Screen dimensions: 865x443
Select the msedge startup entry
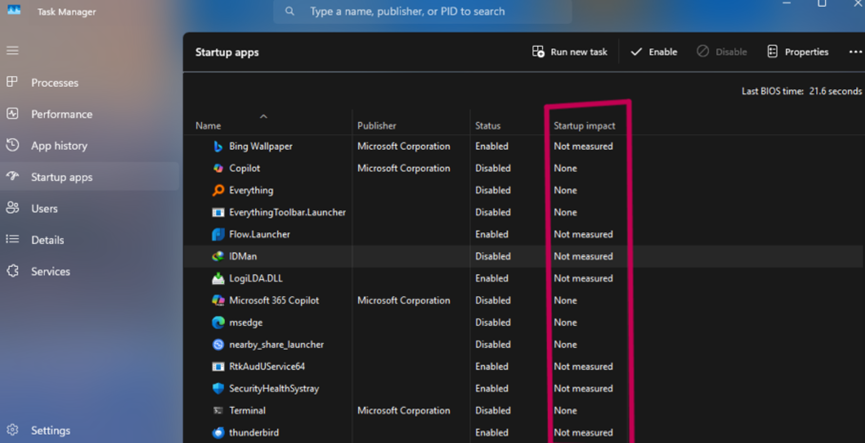pyautogui.click(x=244, y=322)
